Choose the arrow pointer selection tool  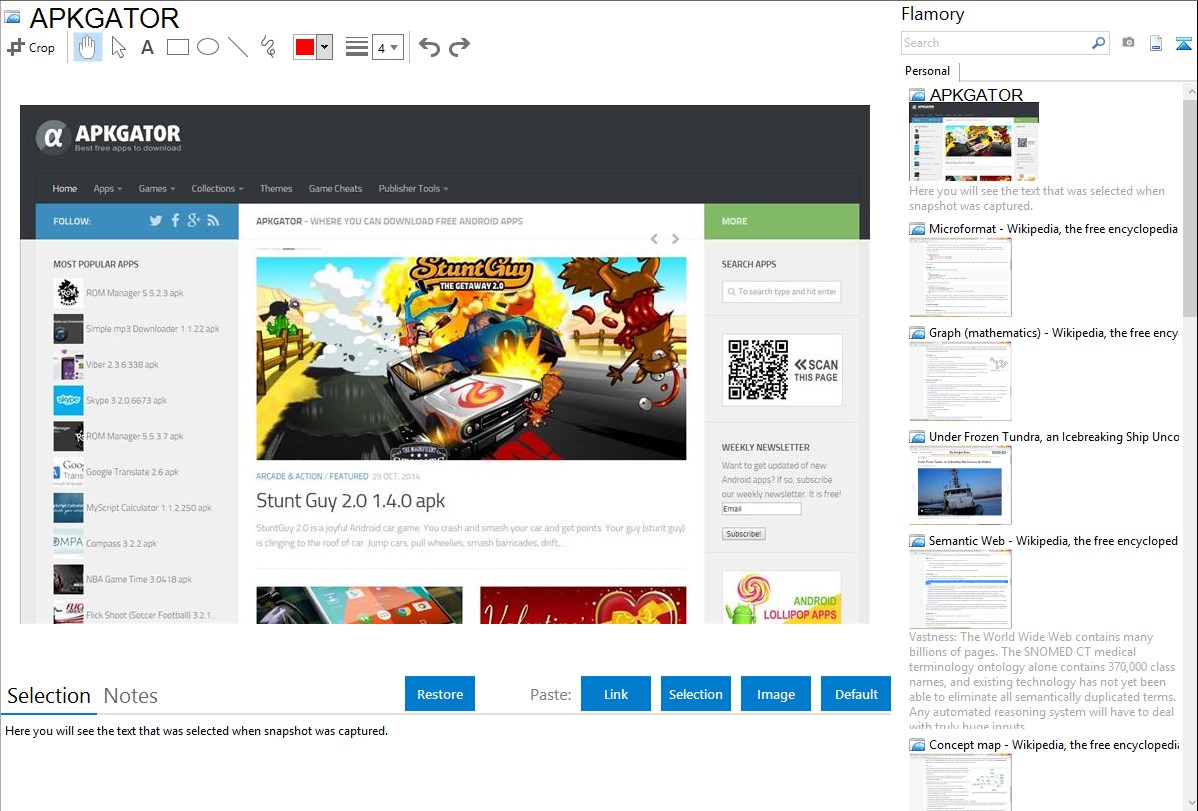(118, 47)
